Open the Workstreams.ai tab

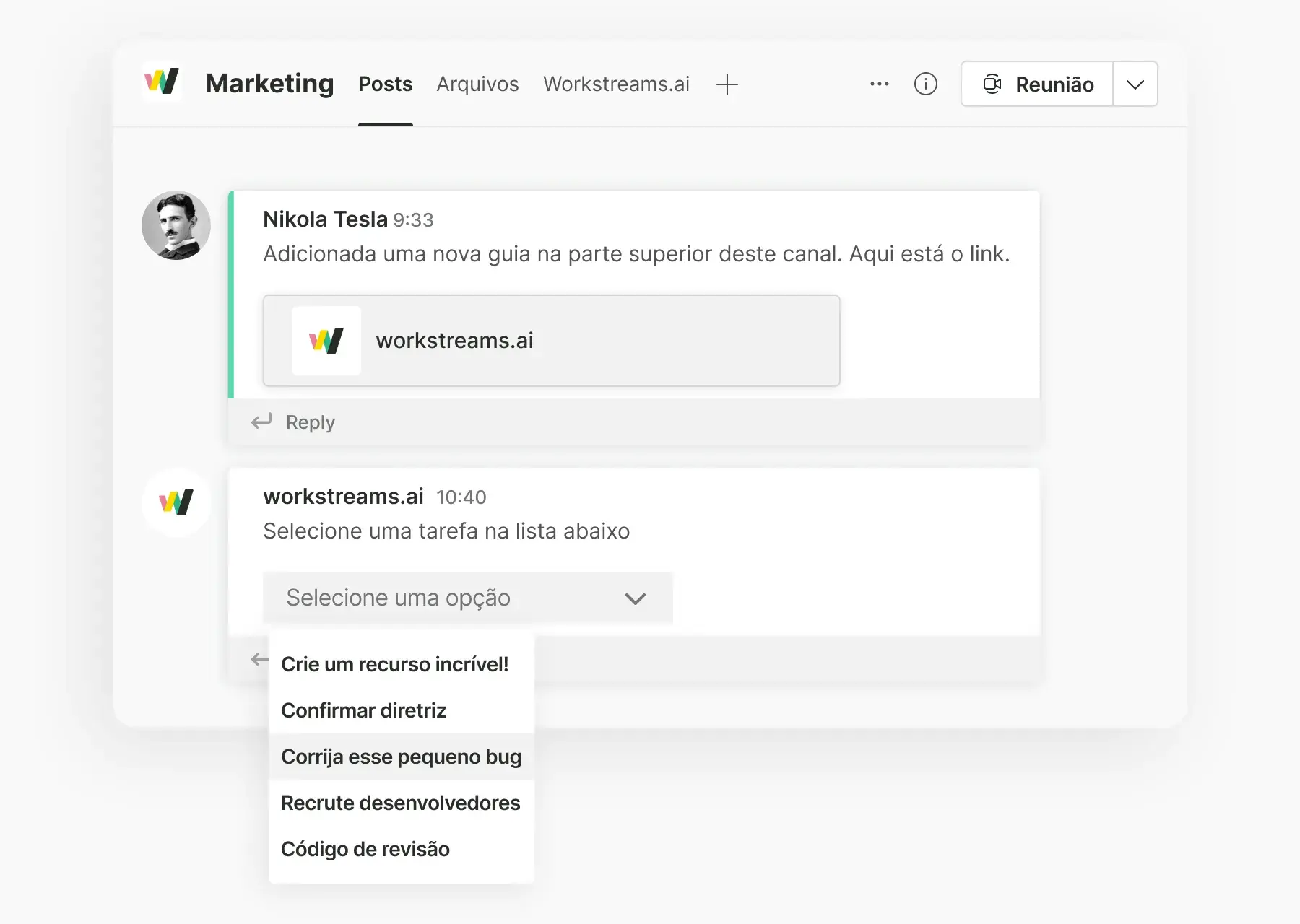click(616, 84)
